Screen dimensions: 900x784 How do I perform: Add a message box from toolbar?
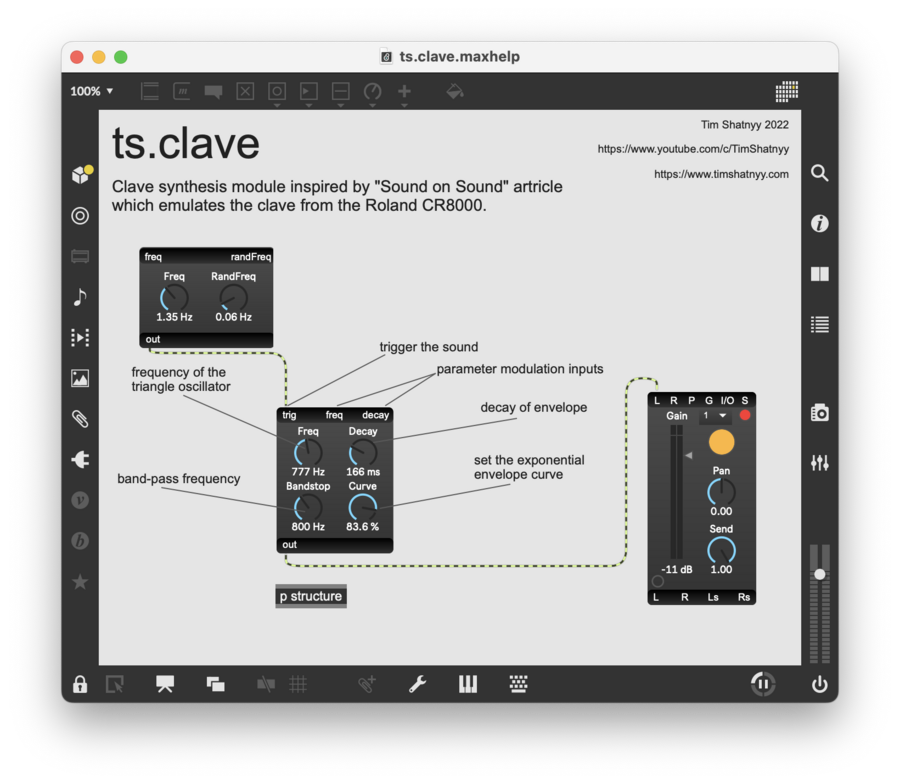181,91
